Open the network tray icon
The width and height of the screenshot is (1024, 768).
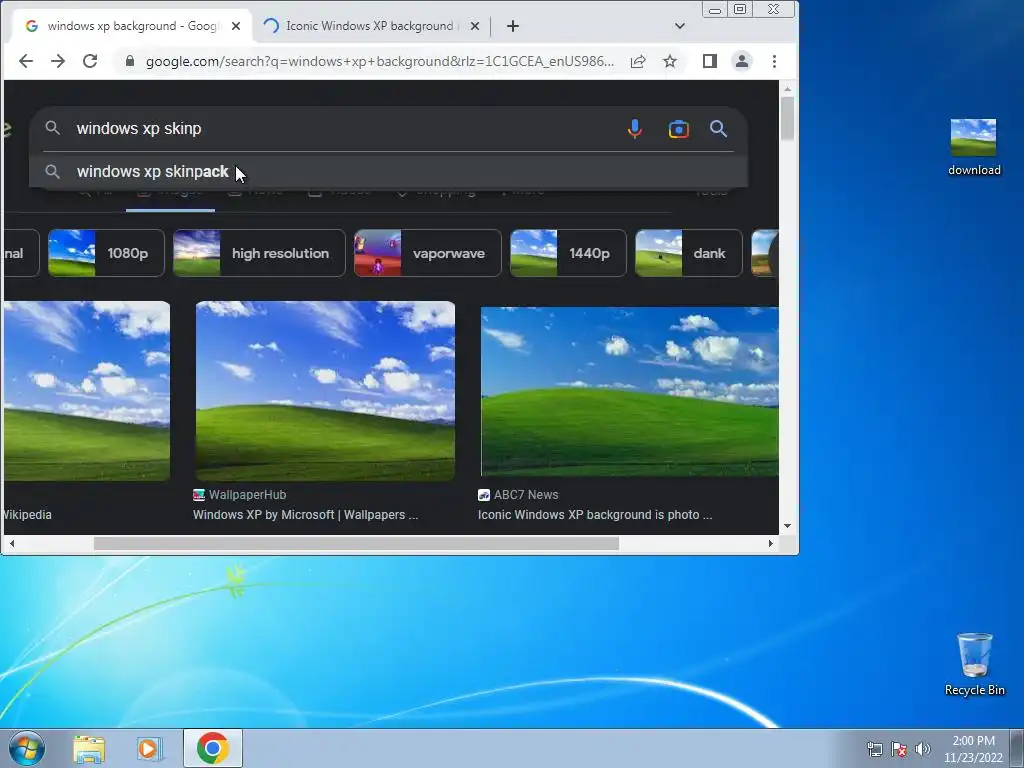point(874,749)
